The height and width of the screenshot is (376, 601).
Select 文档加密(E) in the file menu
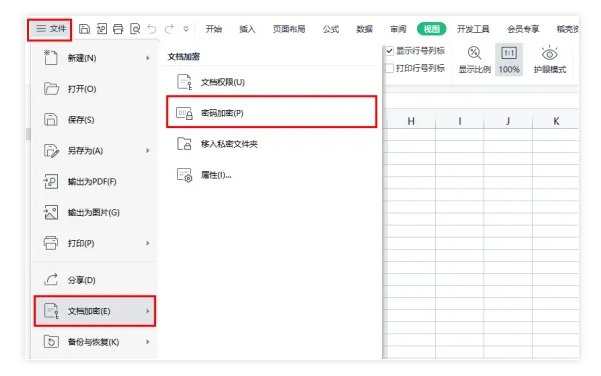tap(95, 311)
